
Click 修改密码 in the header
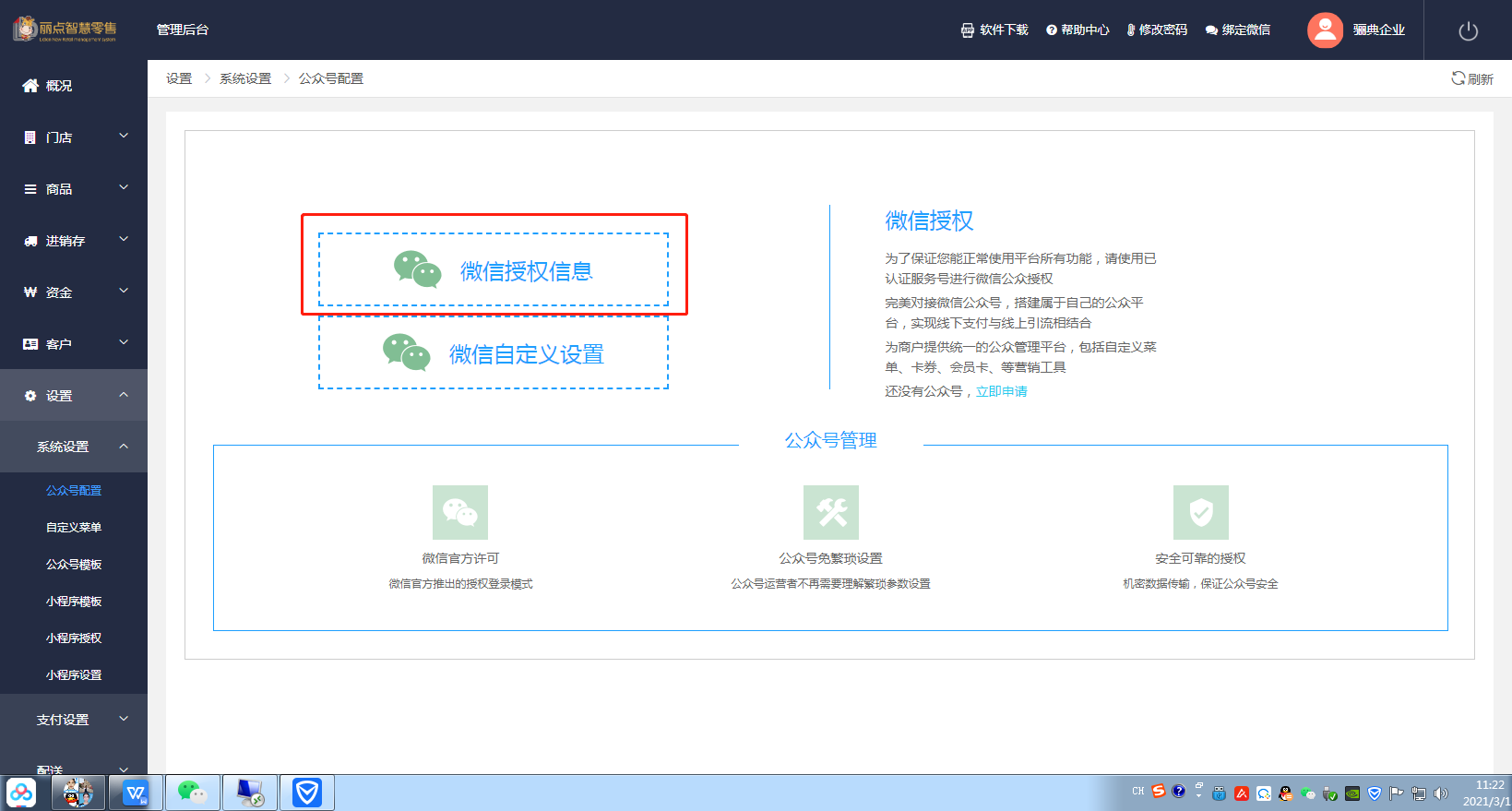click(x=1163, y=30)
